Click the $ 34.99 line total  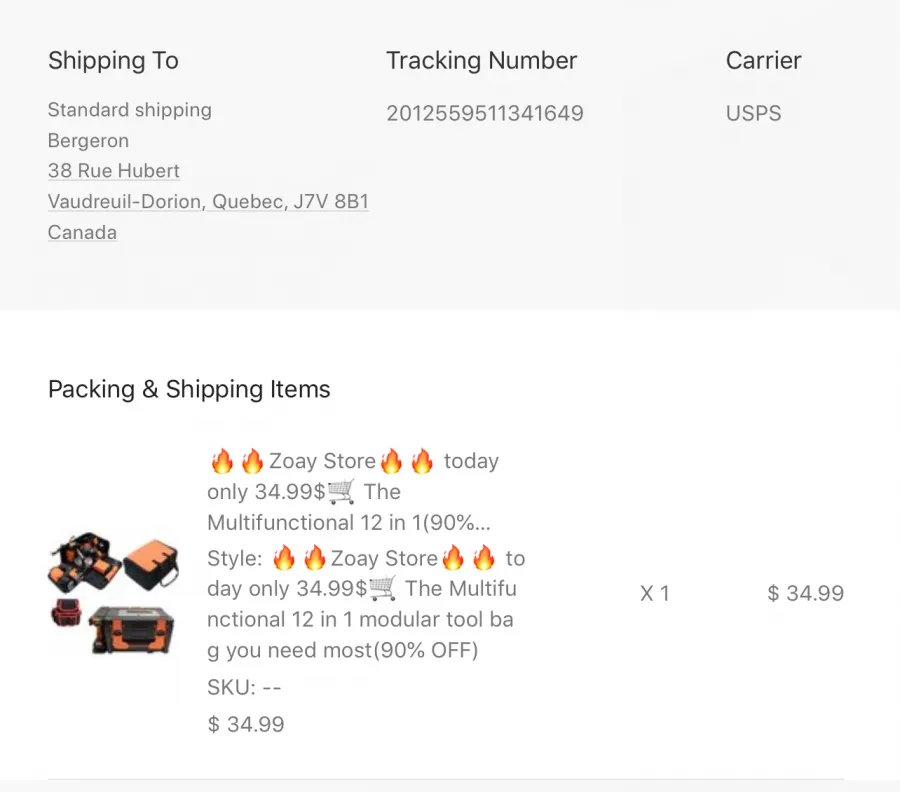click(805, 593)
